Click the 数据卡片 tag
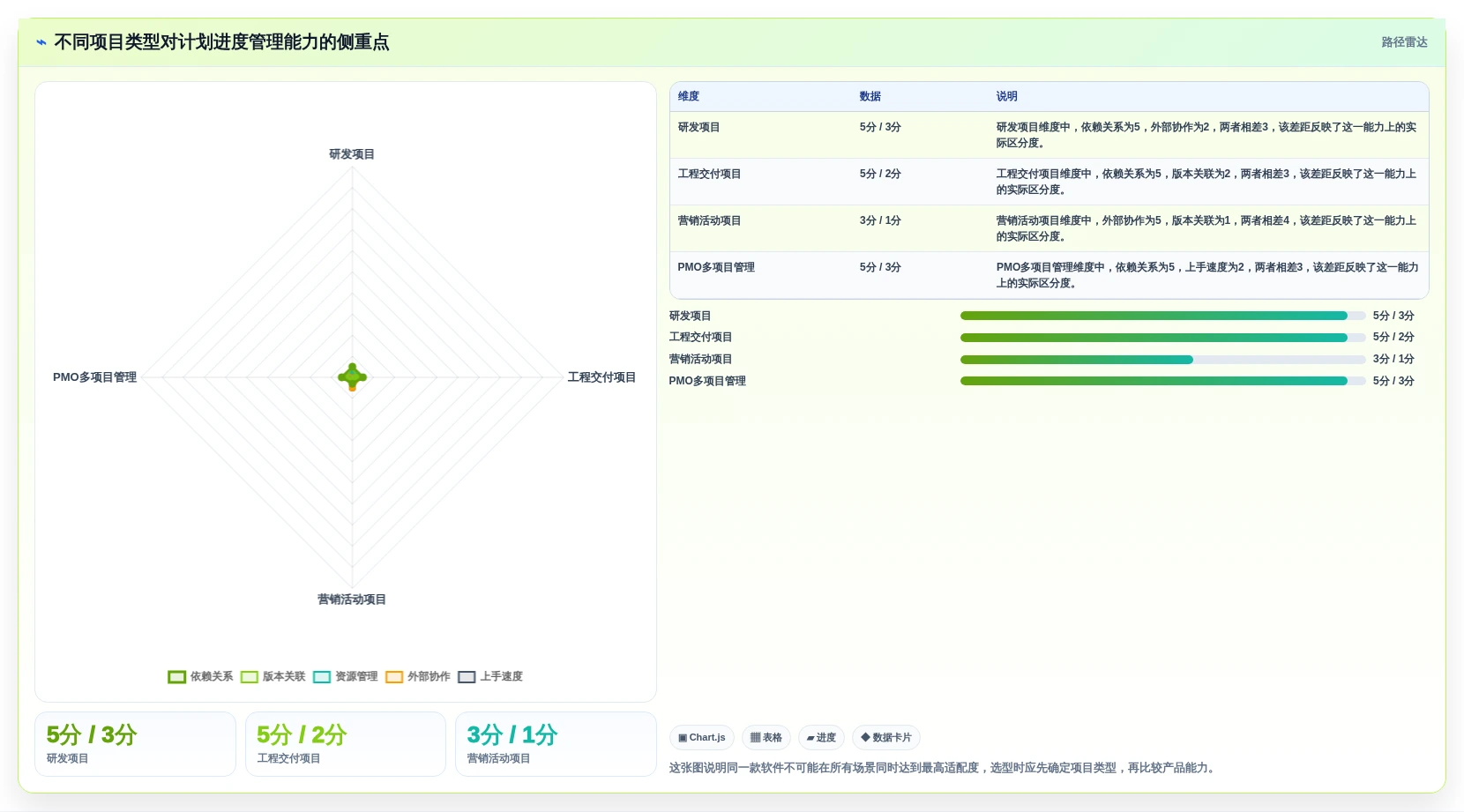This screenshot has height=812, width=1464. tap(886, 737)
